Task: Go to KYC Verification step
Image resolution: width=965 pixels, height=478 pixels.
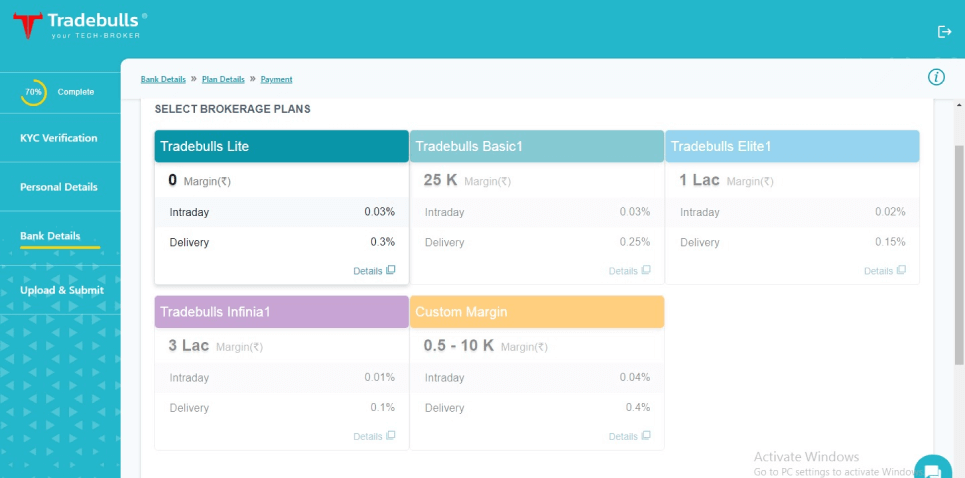Action: click(59, 138)
